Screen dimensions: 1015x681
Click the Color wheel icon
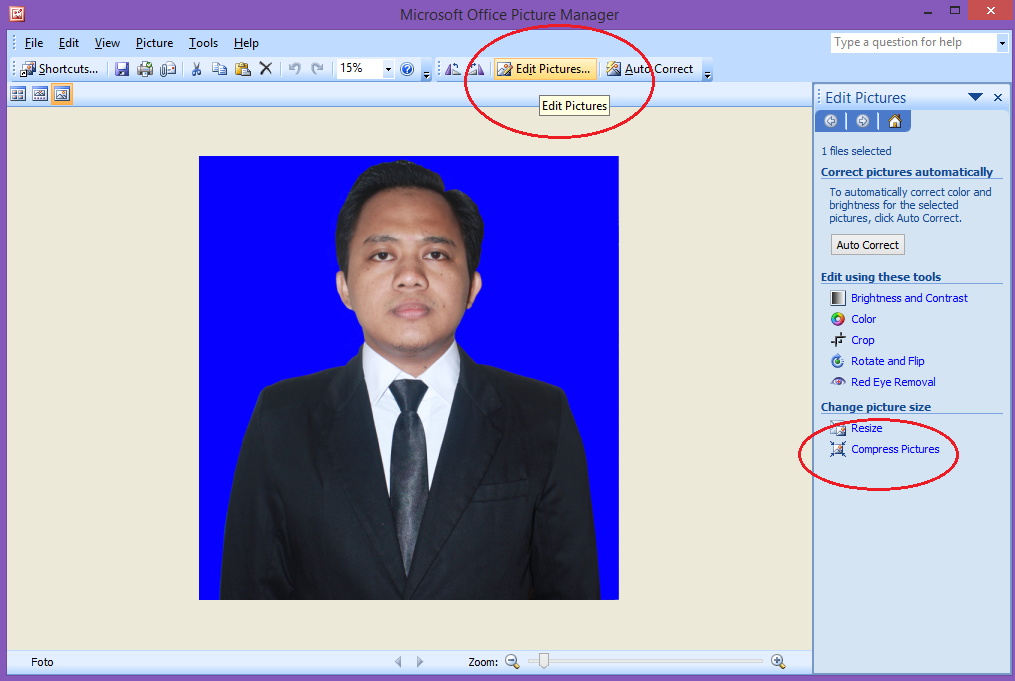click(838, 319)
